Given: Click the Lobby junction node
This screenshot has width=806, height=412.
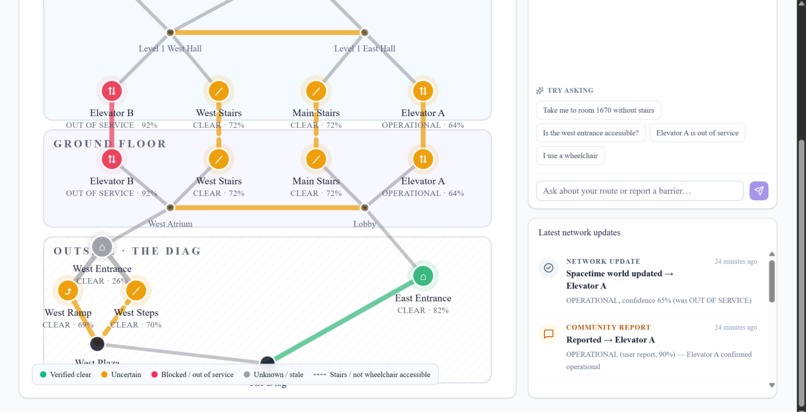Looking at the screenshot, I should [364, 208].
